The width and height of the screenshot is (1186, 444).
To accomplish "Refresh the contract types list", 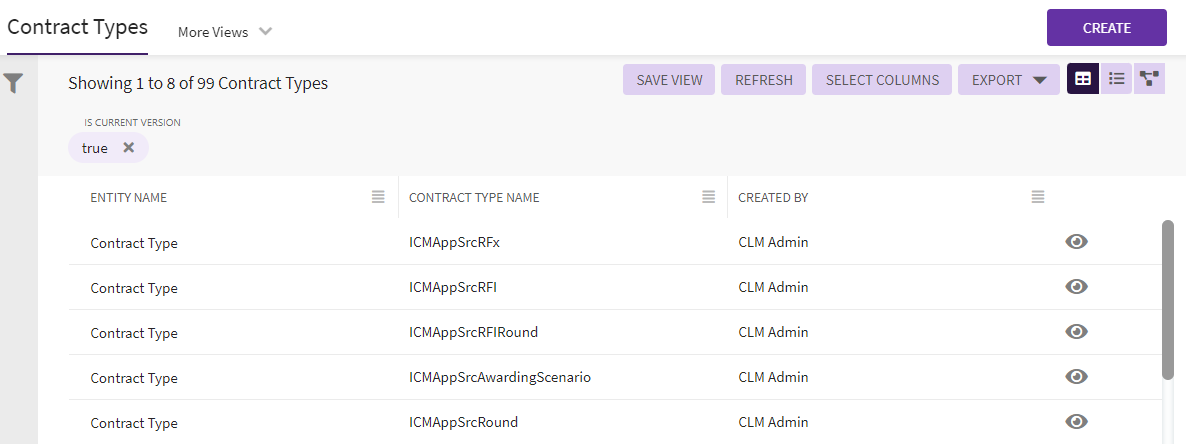I will (763, 80).
